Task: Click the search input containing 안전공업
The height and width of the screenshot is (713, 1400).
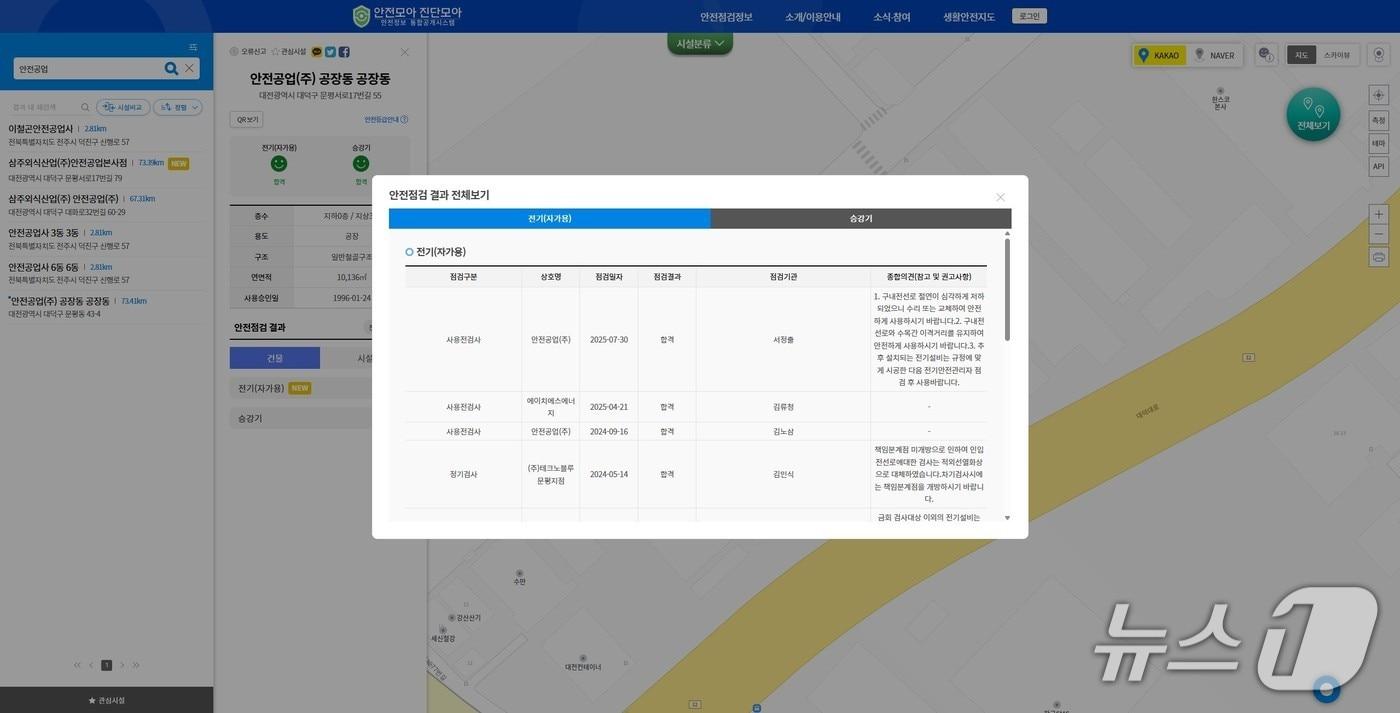Action: 88,68
